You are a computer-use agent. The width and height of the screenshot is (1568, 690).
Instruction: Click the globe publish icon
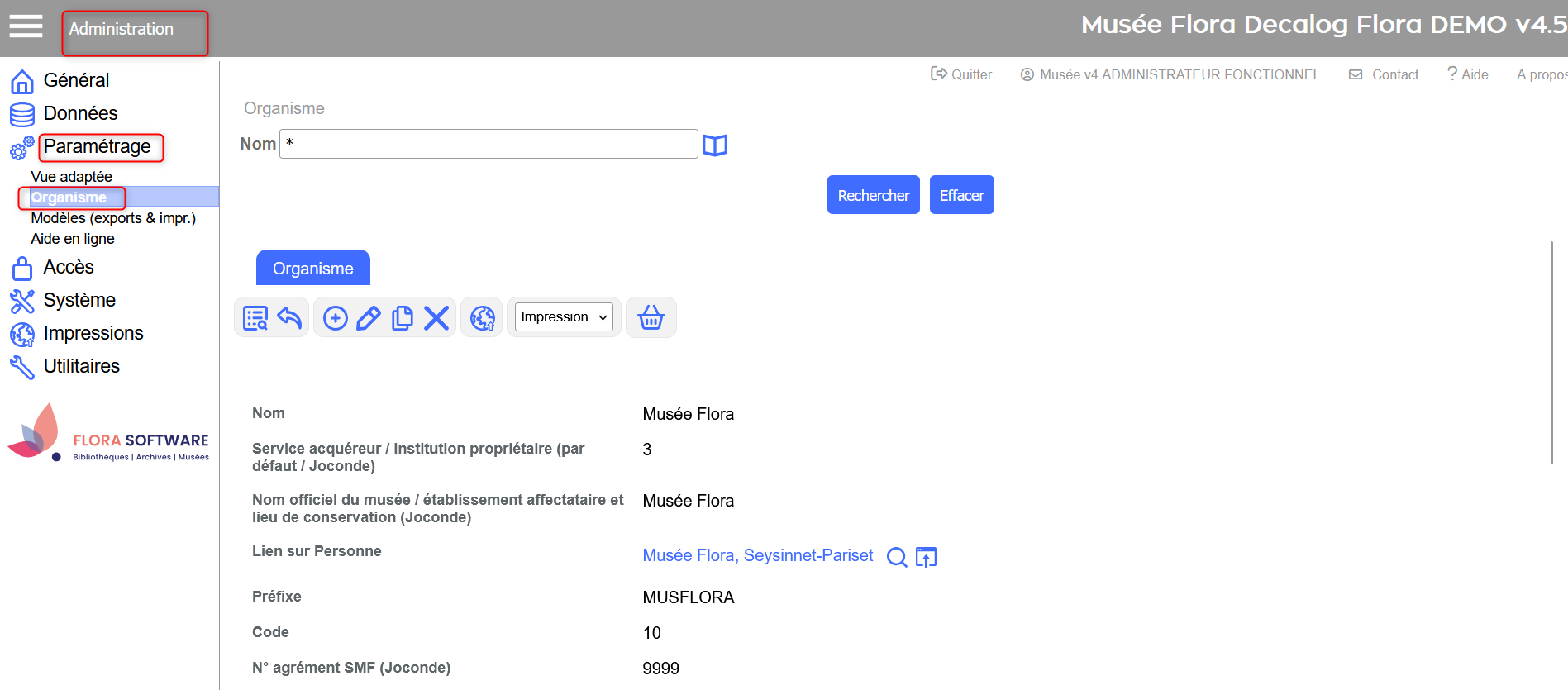(482, 318)
